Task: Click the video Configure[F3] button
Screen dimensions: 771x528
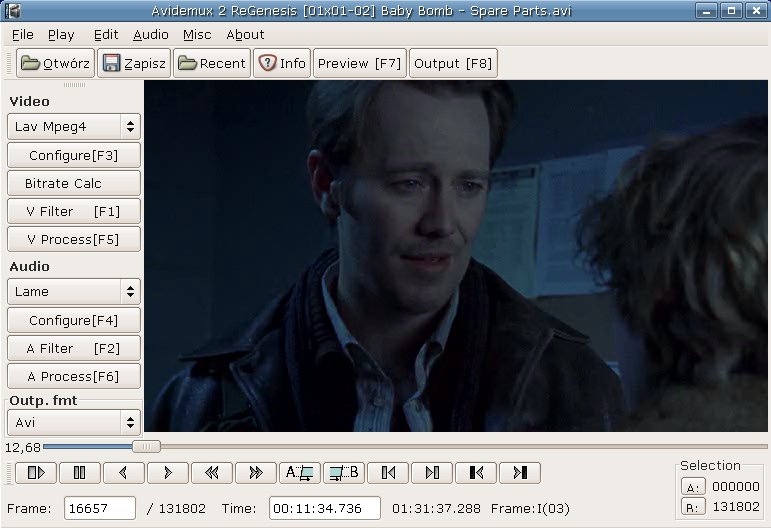Action: [x=74, y=155]
